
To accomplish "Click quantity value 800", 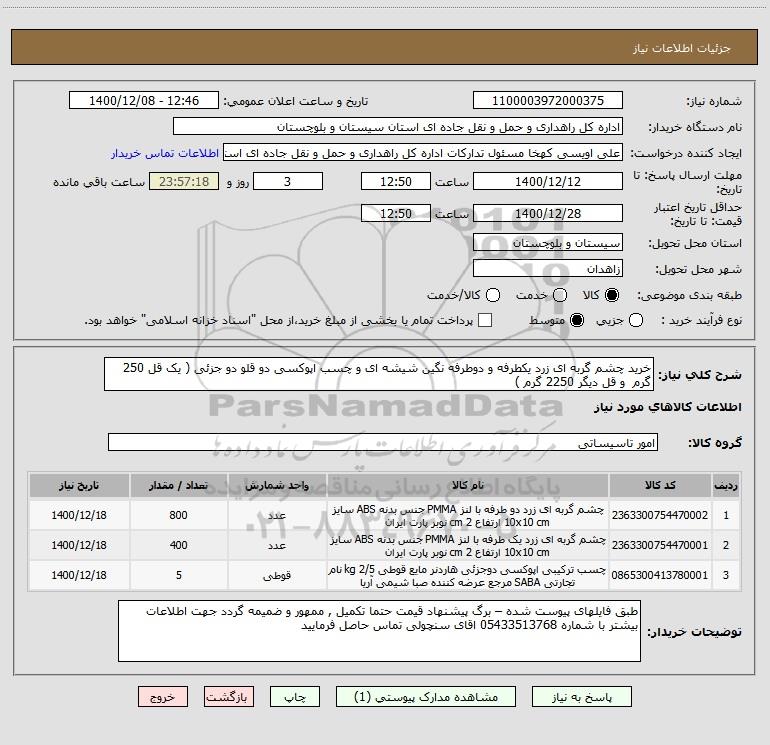I will pos(178,515).
